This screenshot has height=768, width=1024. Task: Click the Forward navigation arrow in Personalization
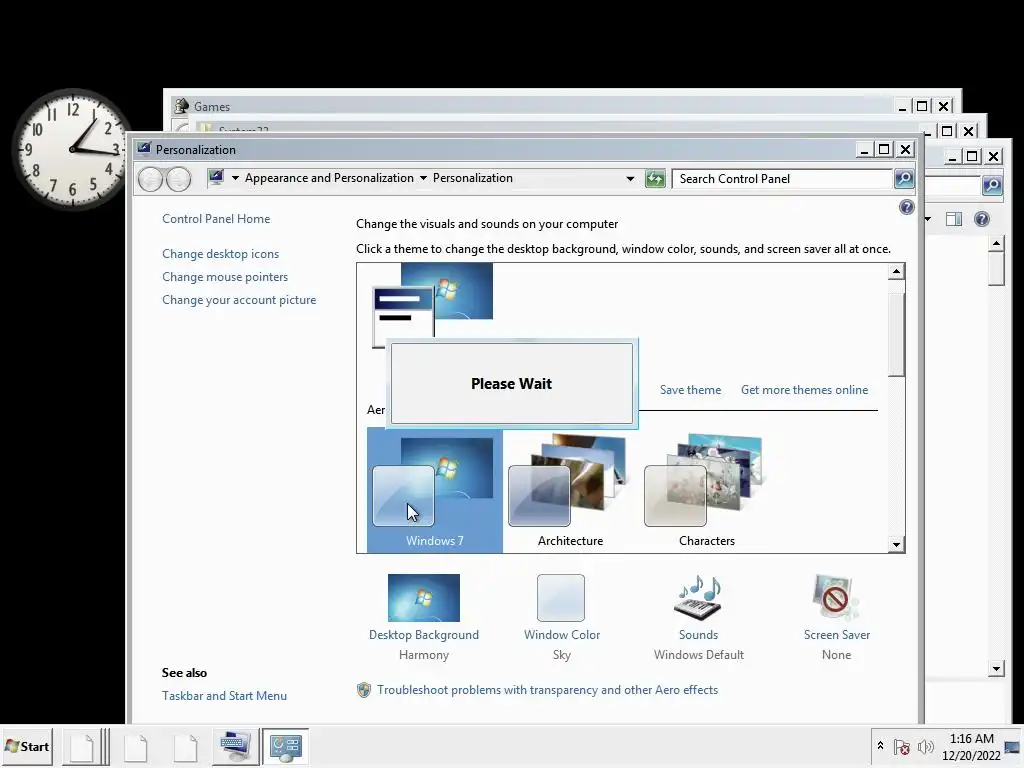(x=178, y=178)
